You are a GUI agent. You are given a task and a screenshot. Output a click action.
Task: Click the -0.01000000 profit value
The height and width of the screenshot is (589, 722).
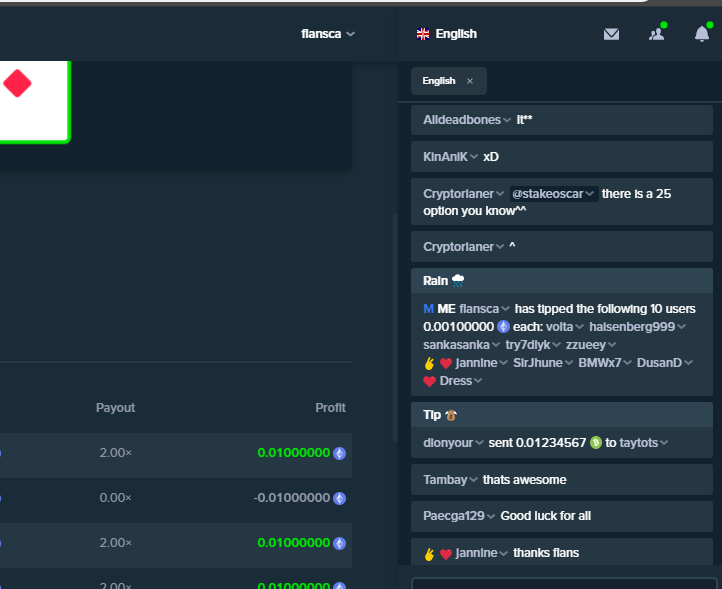pyautogui.click(x=291, y=498)
